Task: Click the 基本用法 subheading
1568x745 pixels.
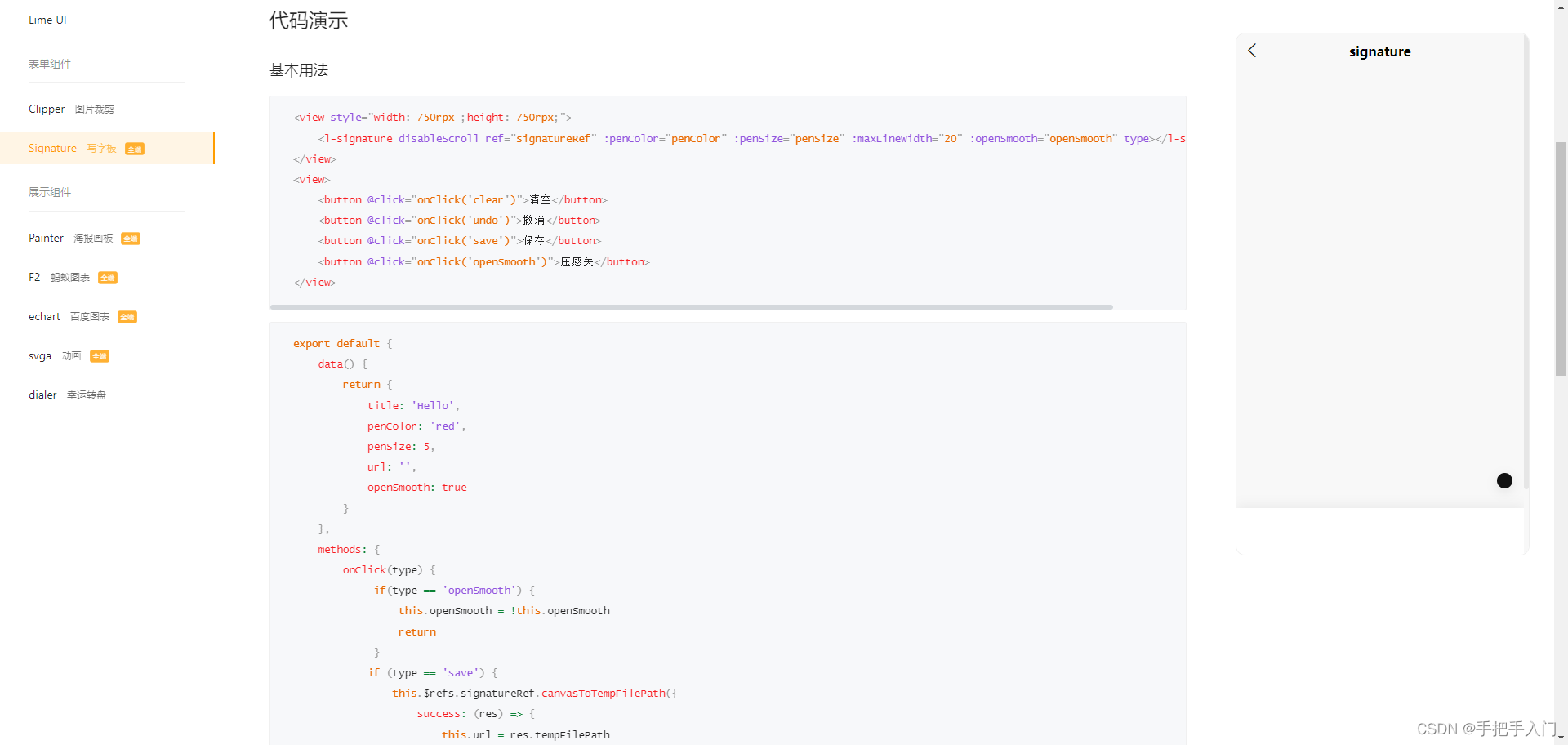Action: pos(299,70)
